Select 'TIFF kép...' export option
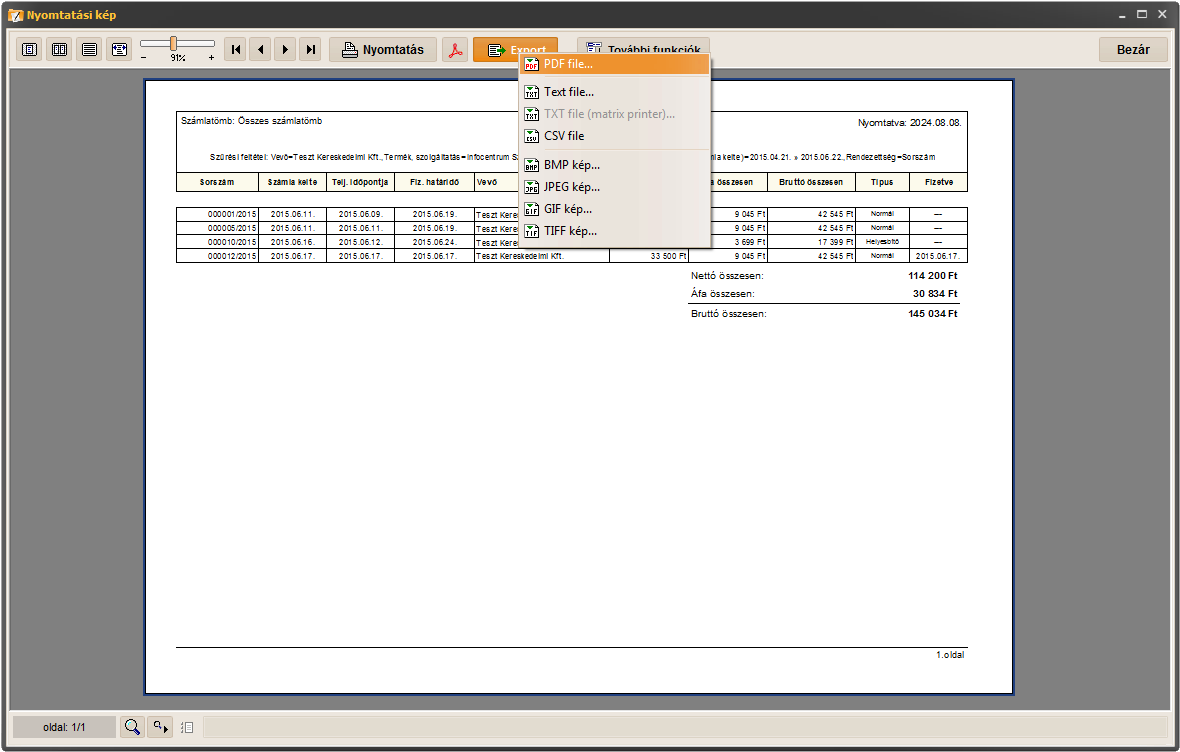The height and width of the screenshot is (752, 1180). point(616,231)
